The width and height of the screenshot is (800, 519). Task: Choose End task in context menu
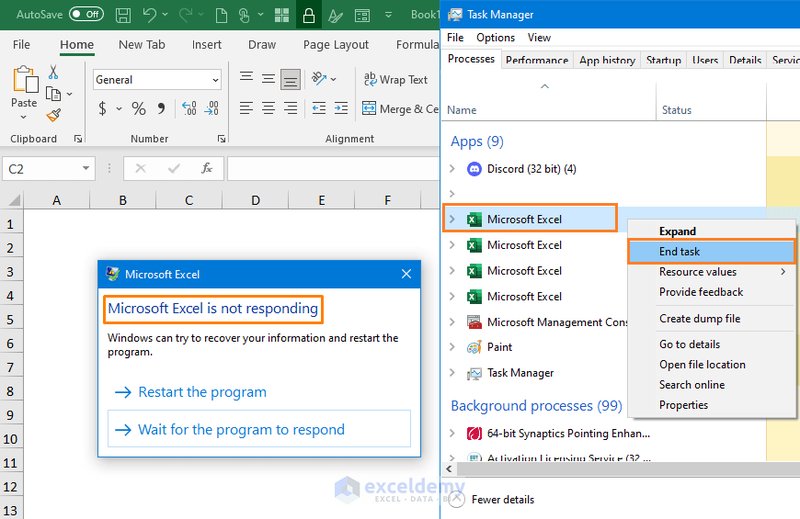click(x=711, y=252)
